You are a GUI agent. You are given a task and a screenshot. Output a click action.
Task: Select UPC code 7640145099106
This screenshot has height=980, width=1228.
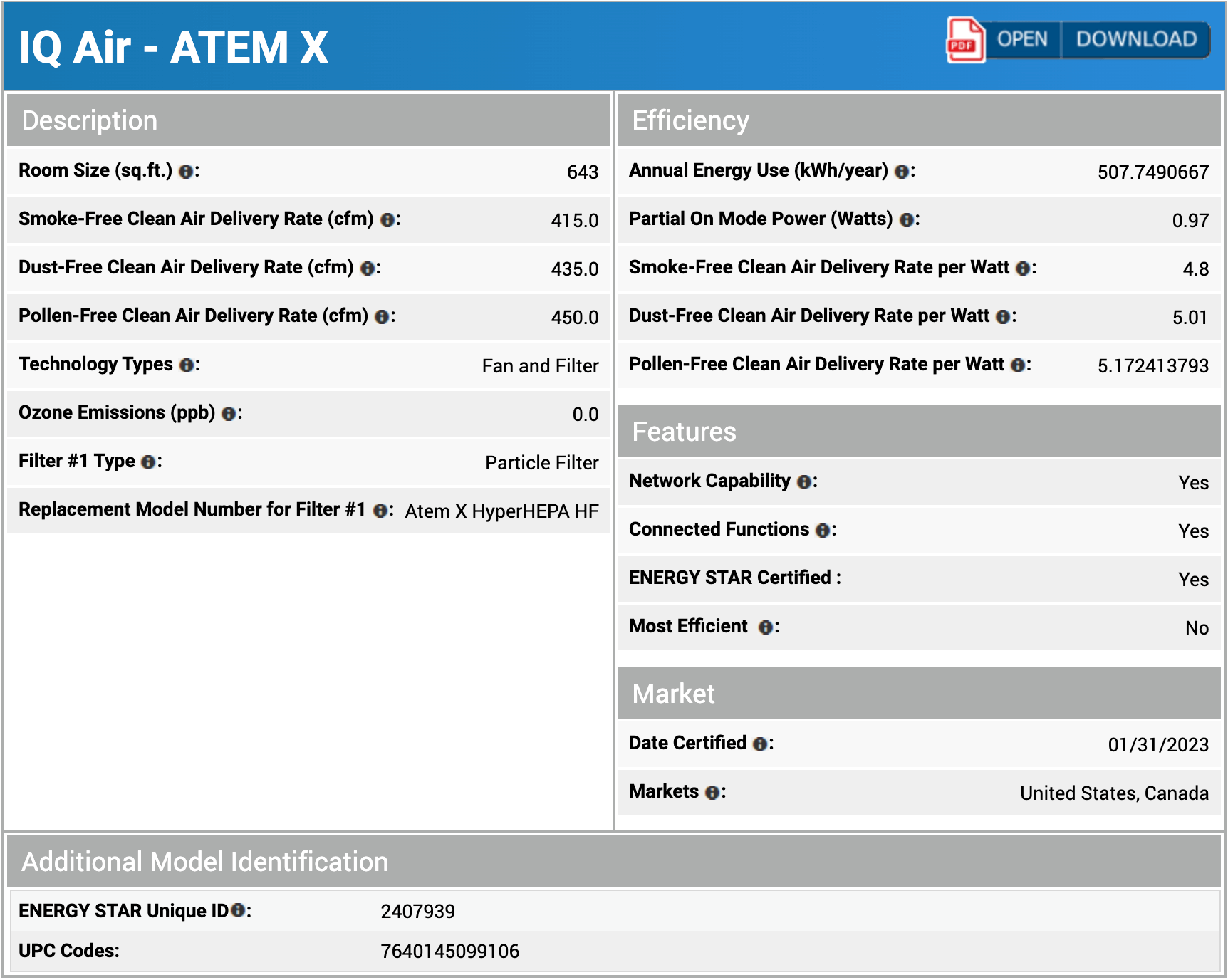pyautogui.click(x=450, y=952)
